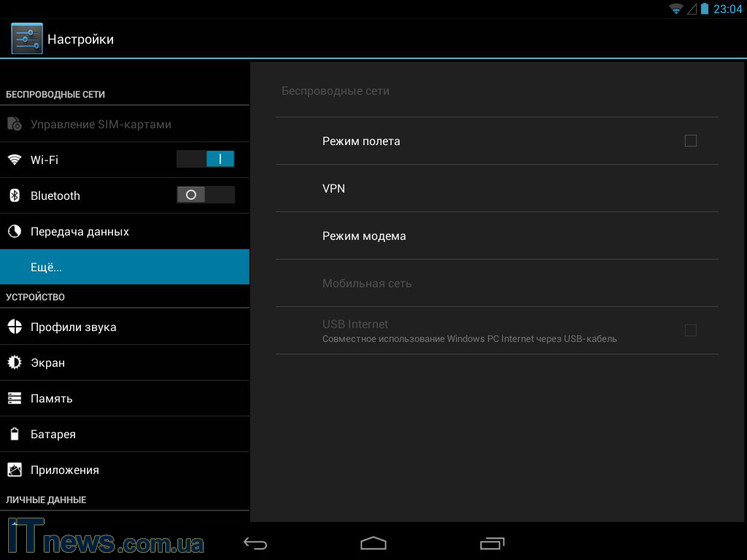
Task: Click the data usage icon
Action: click(x=15, y=232)
